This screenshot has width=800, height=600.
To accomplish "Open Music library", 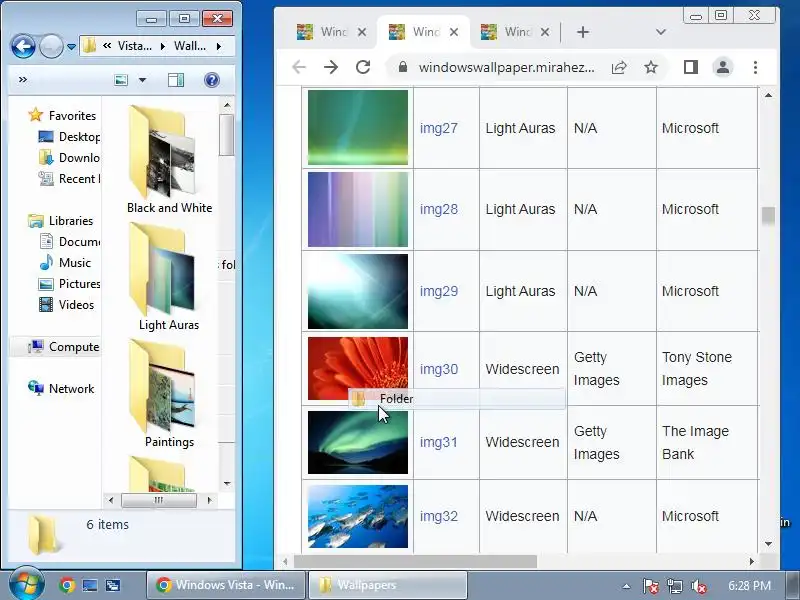I will click(x=65, y=263).
